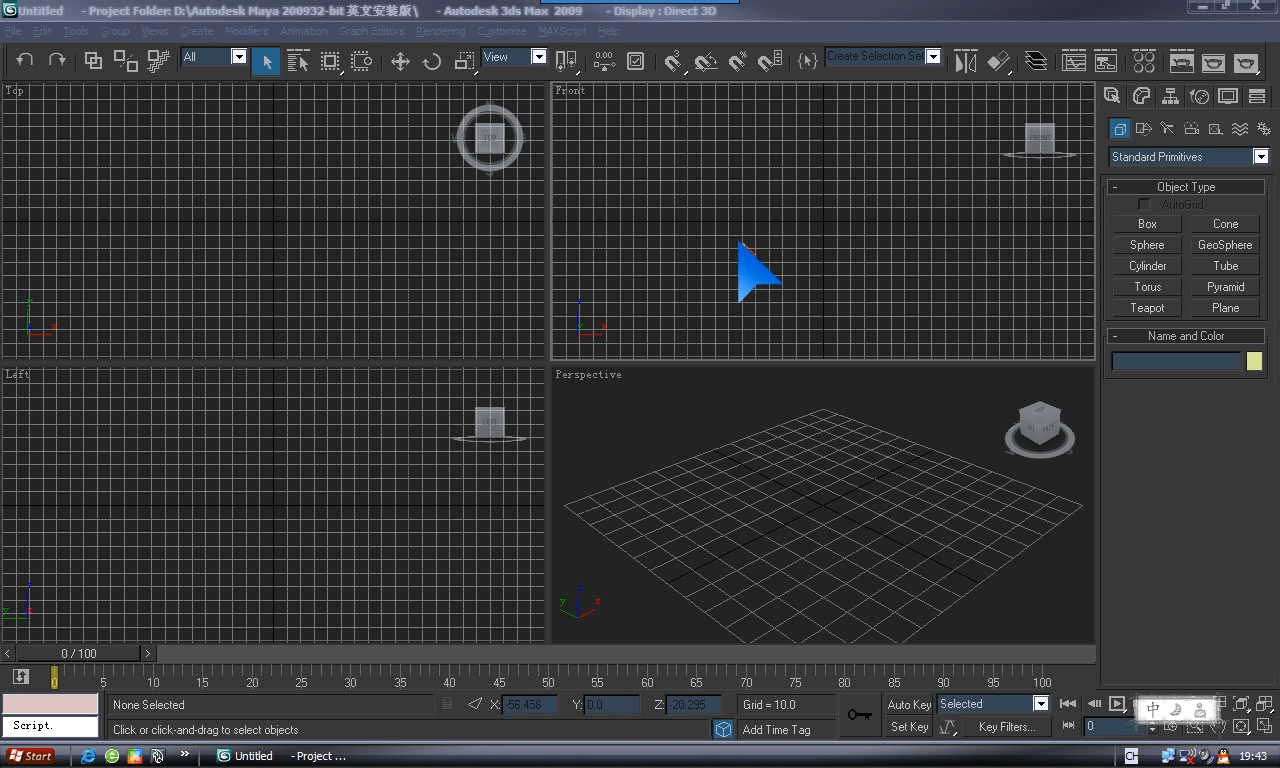Choose Rectangular Selection Region tool
This screenshot has height=768, width=1280.
[330, 61]
